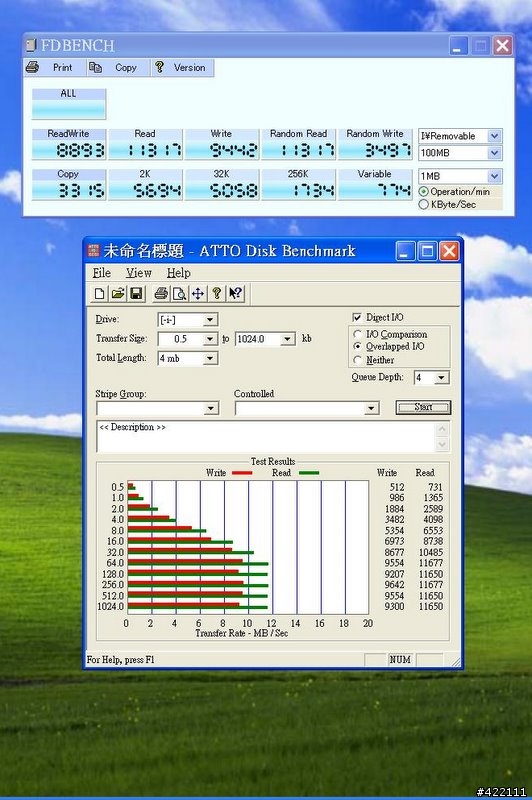The width and height of the screenshot is (532, 800).
Task: Toggle the Direct I/O checkbox
Action: click(x=357, y=317)
